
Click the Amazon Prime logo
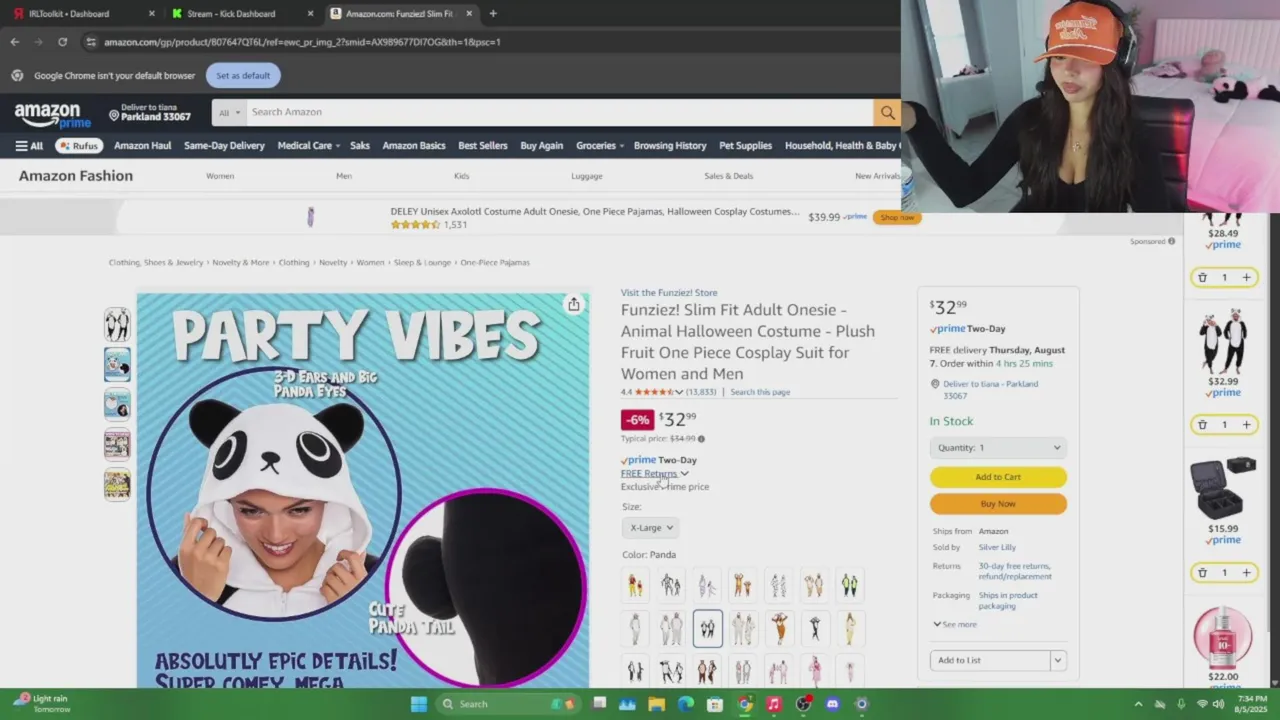click(52, 115)
